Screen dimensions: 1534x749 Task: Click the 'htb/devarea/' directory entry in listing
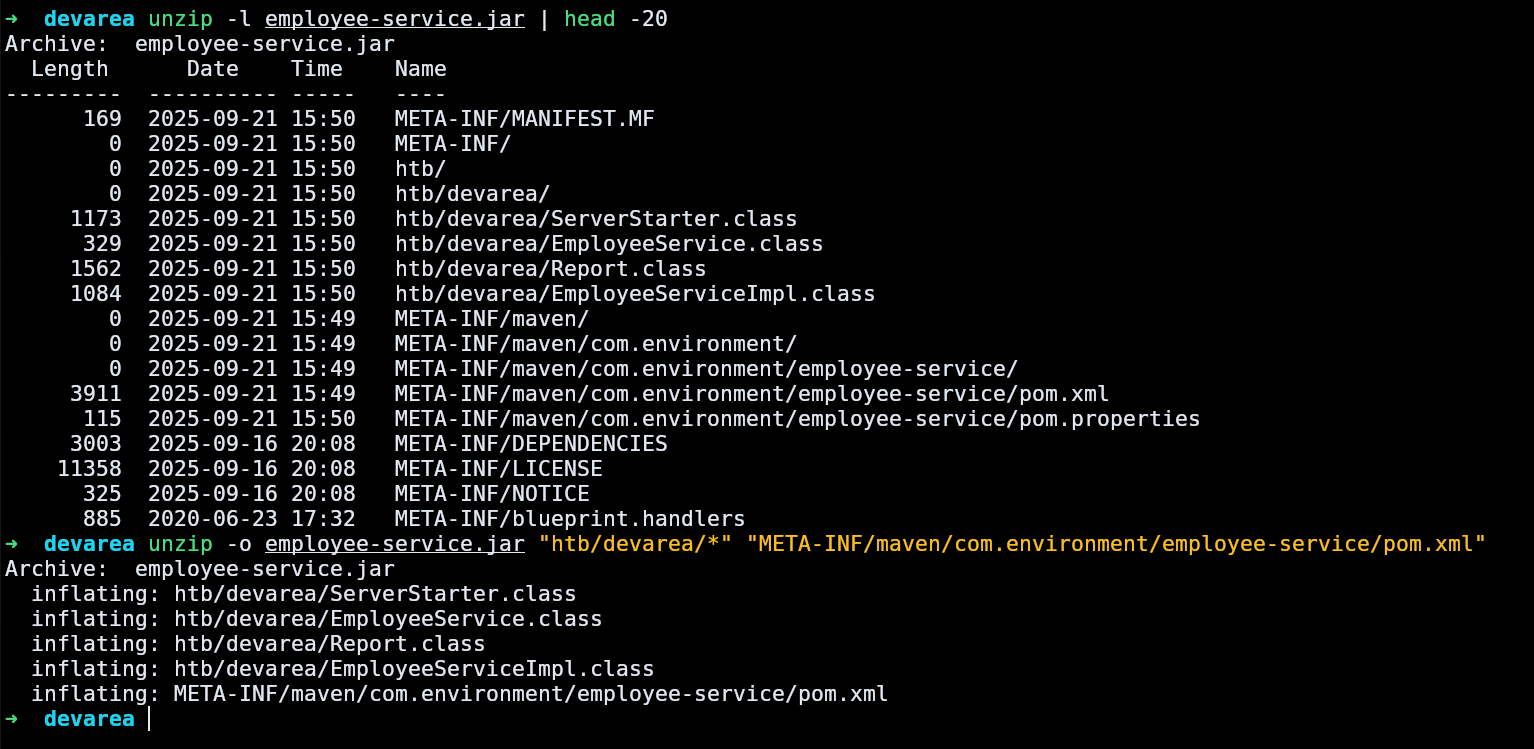[473, 194]
